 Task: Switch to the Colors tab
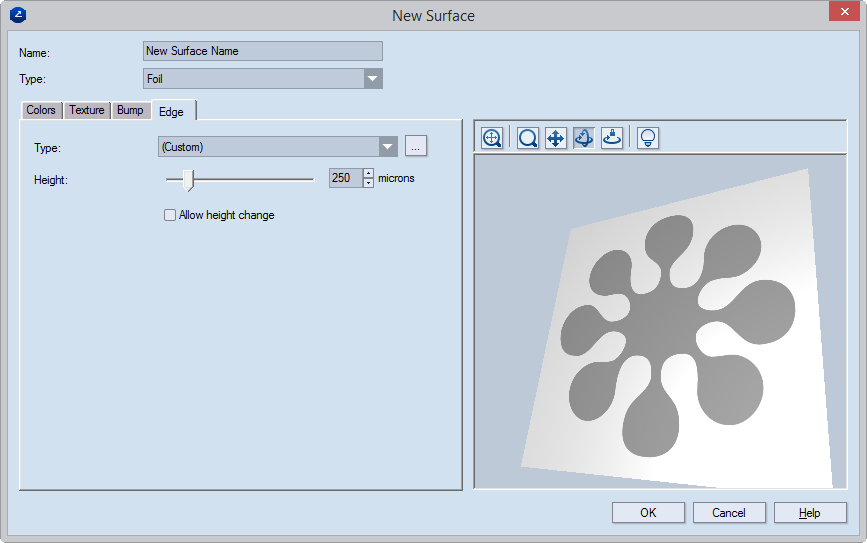[x=41, y=110]
